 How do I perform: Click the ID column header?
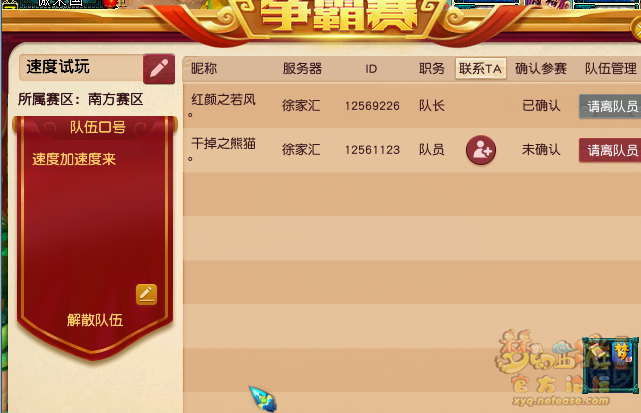pyautogui.click(x=371, y=69)
